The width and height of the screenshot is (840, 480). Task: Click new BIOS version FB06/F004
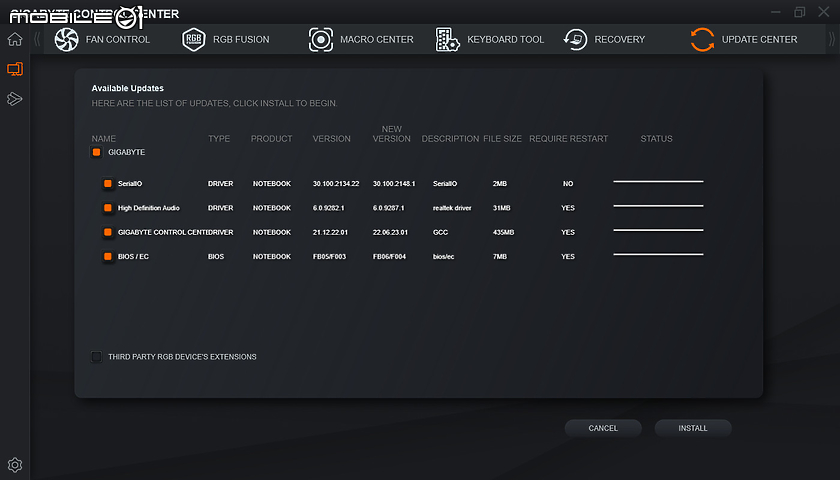coord(389,256)
